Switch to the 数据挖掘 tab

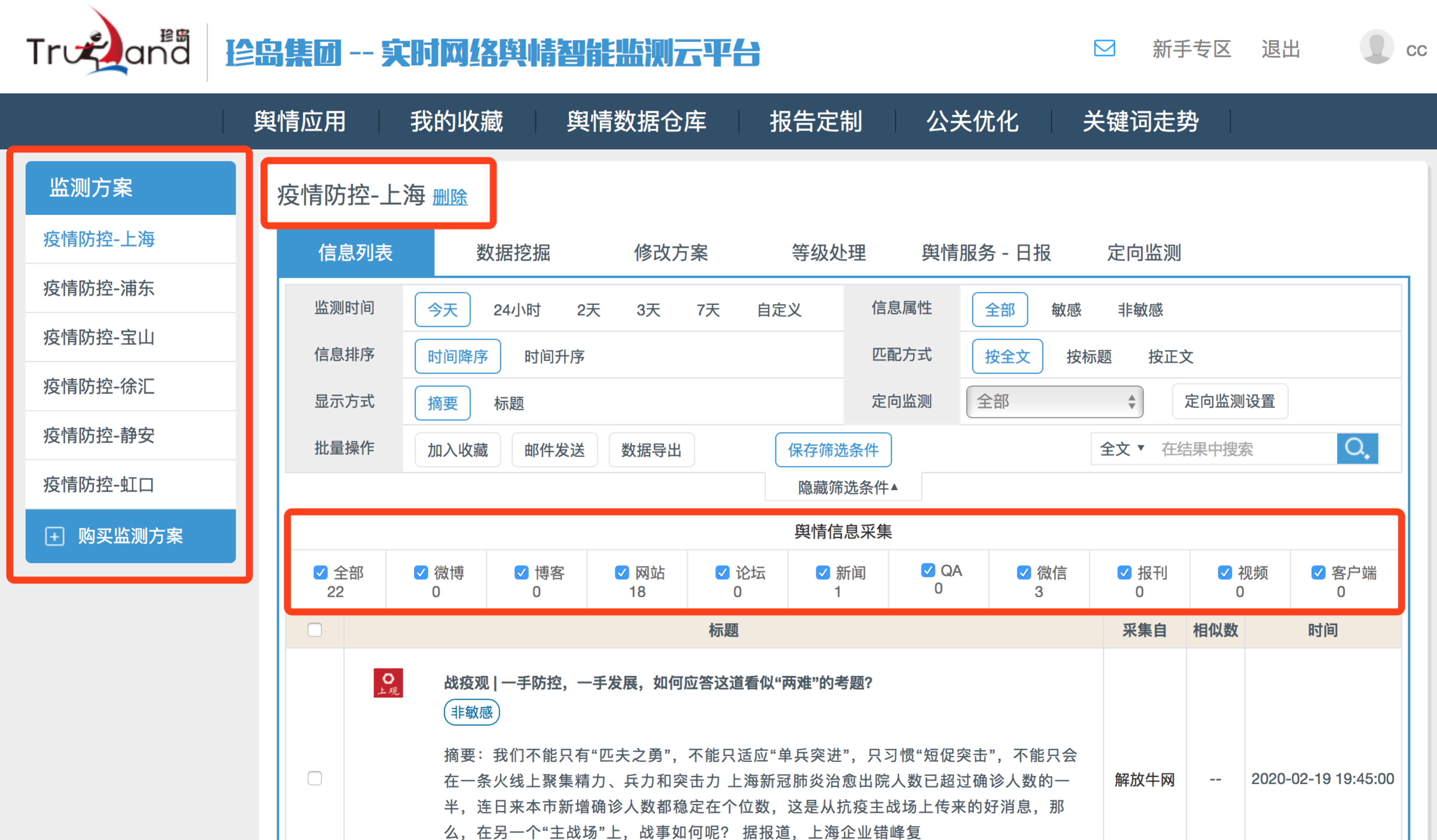coord(513,253)
